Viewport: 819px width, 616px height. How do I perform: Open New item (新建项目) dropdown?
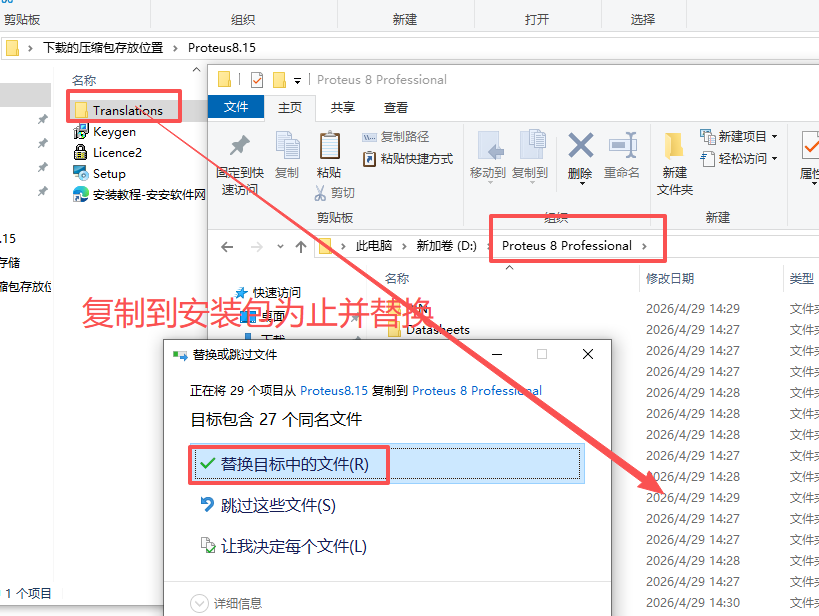[739, 137]
